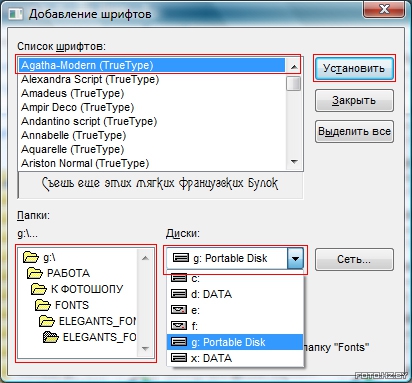The width and height of the screenshot is (412, 383).
Task: Click folder tree scroll down arrow
Action: click(145, 349)
